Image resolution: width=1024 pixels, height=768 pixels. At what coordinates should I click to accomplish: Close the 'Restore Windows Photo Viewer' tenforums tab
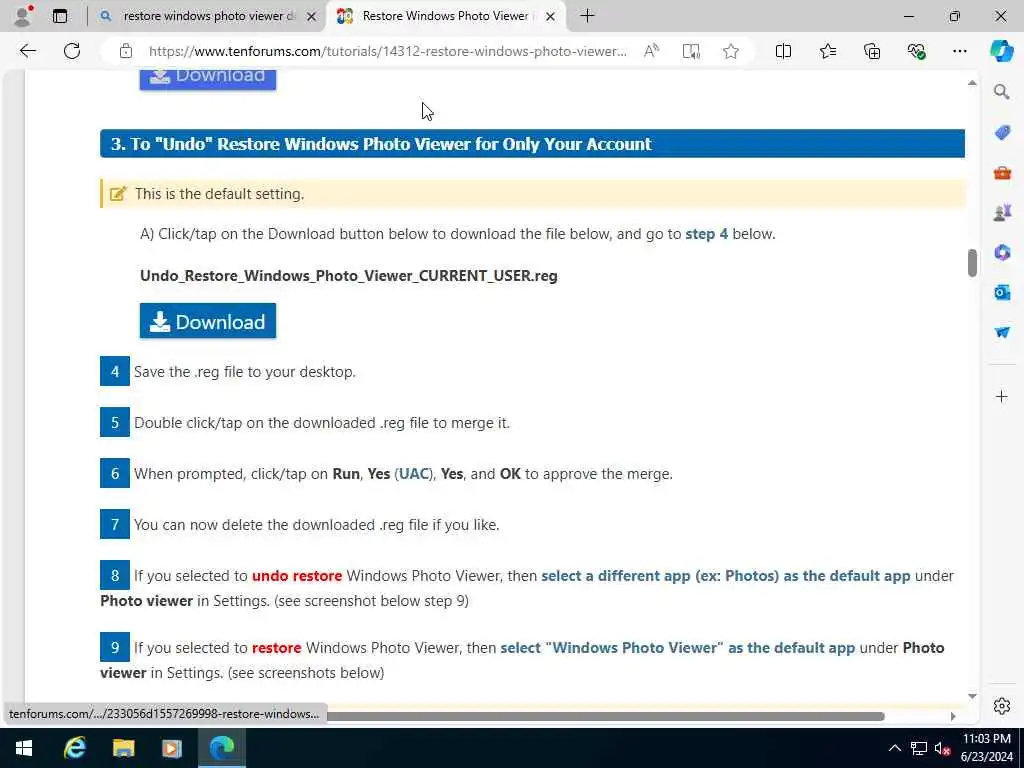[551, 16]
